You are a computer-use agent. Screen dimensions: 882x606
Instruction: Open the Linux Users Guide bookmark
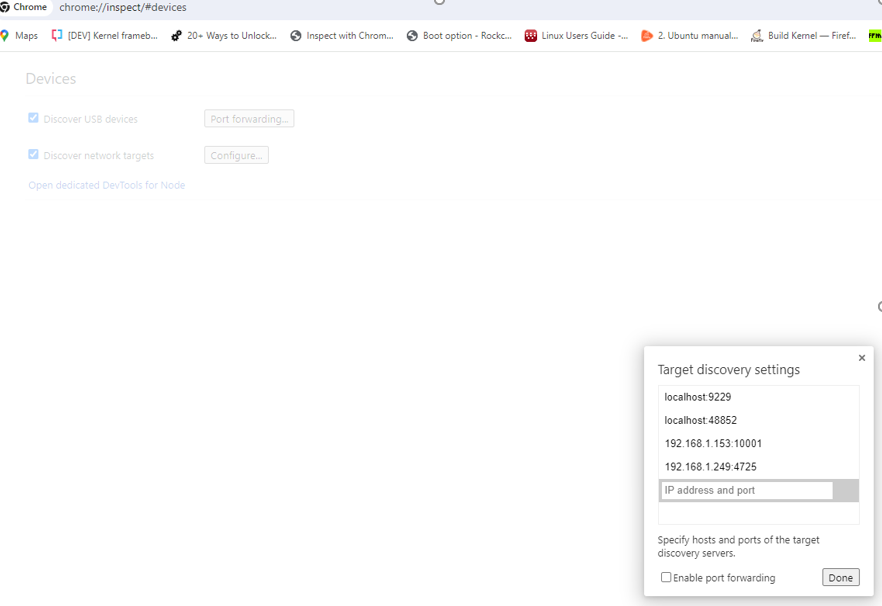(x=577, y=36)
